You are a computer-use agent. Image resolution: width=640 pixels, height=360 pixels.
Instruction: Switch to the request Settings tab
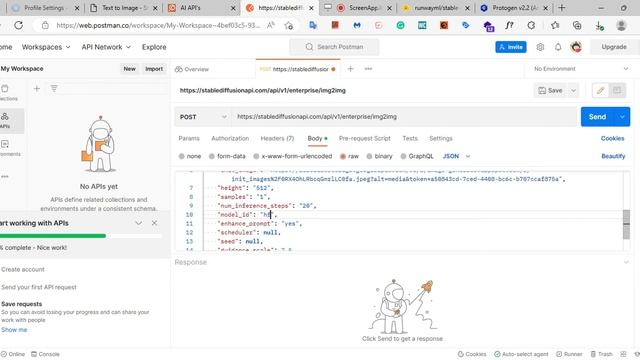[441, 138]
